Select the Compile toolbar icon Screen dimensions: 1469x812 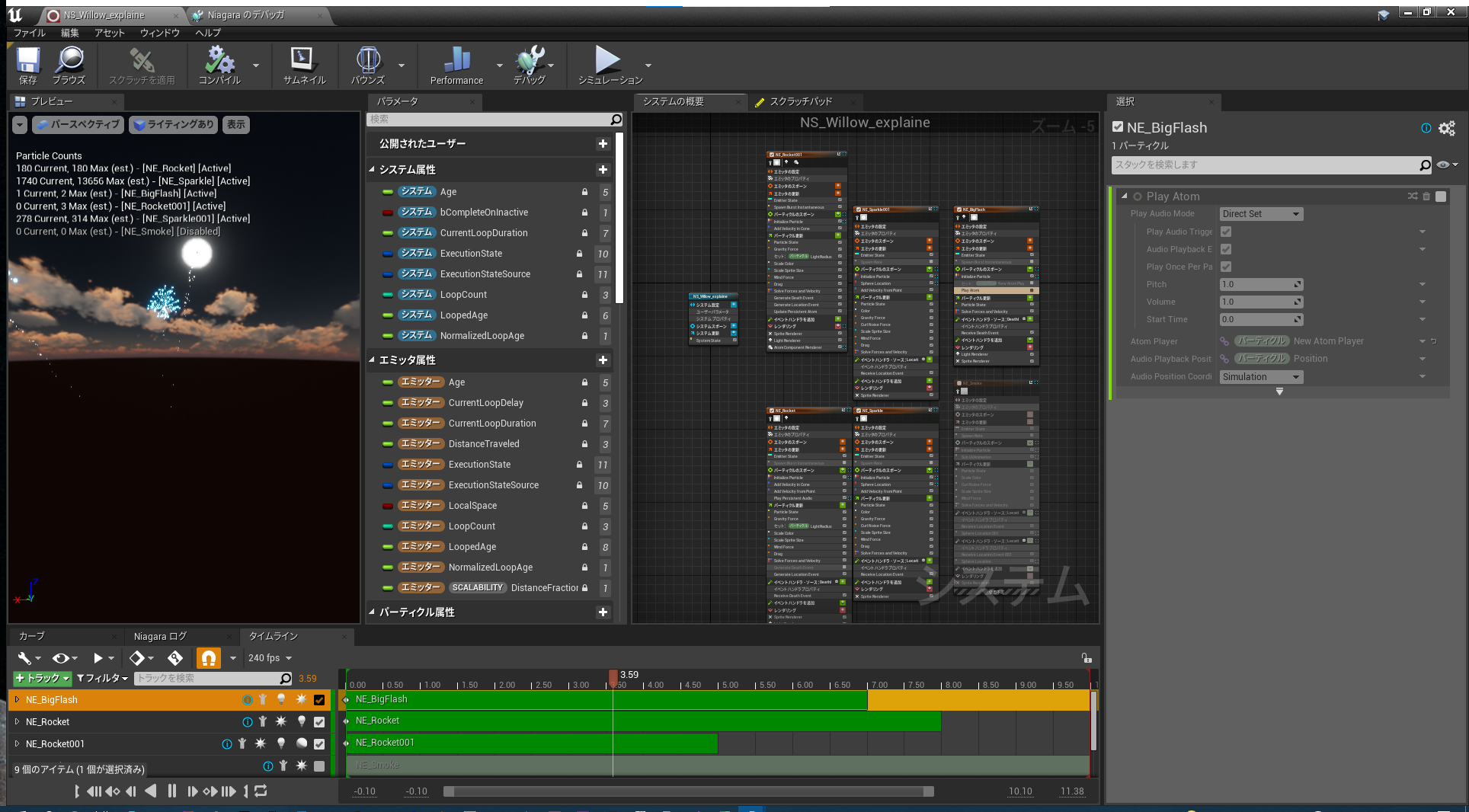pos(220,63)
